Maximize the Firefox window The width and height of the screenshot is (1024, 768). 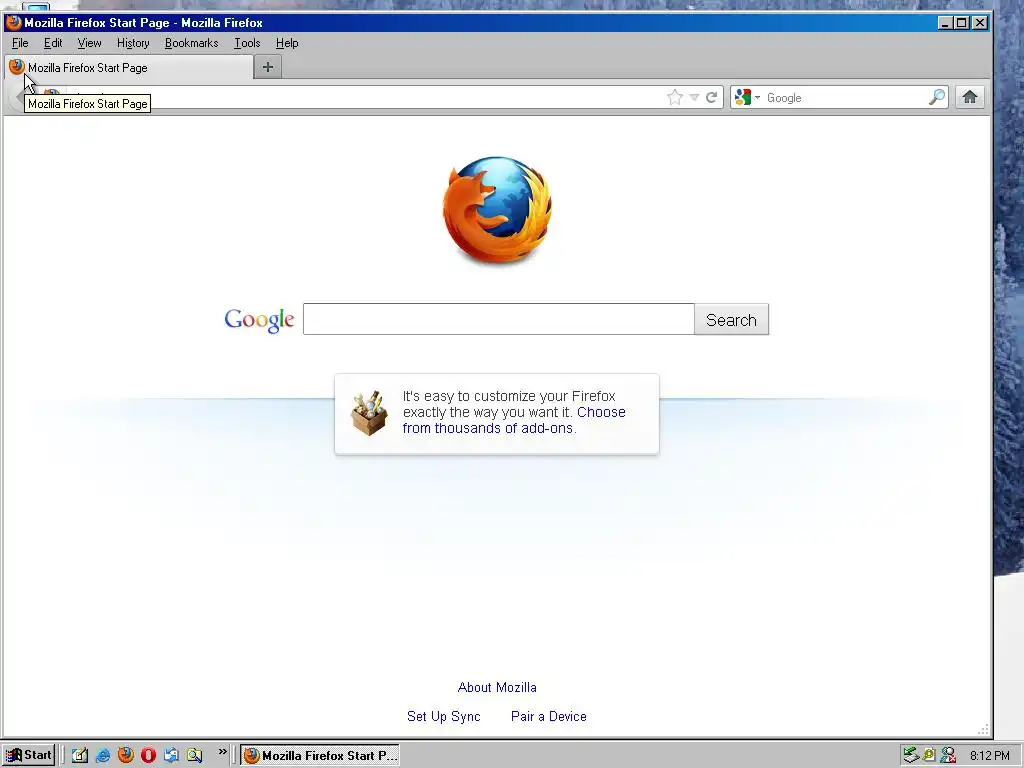pos(962,23)
